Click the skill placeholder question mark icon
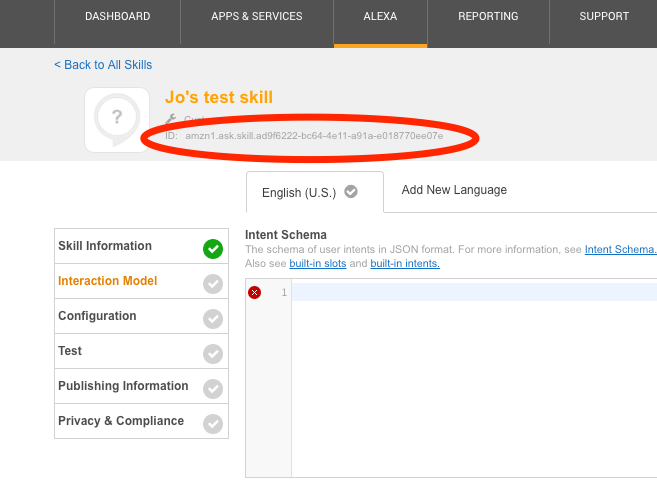This screenshot has width=657, height=495. [117, 119]
